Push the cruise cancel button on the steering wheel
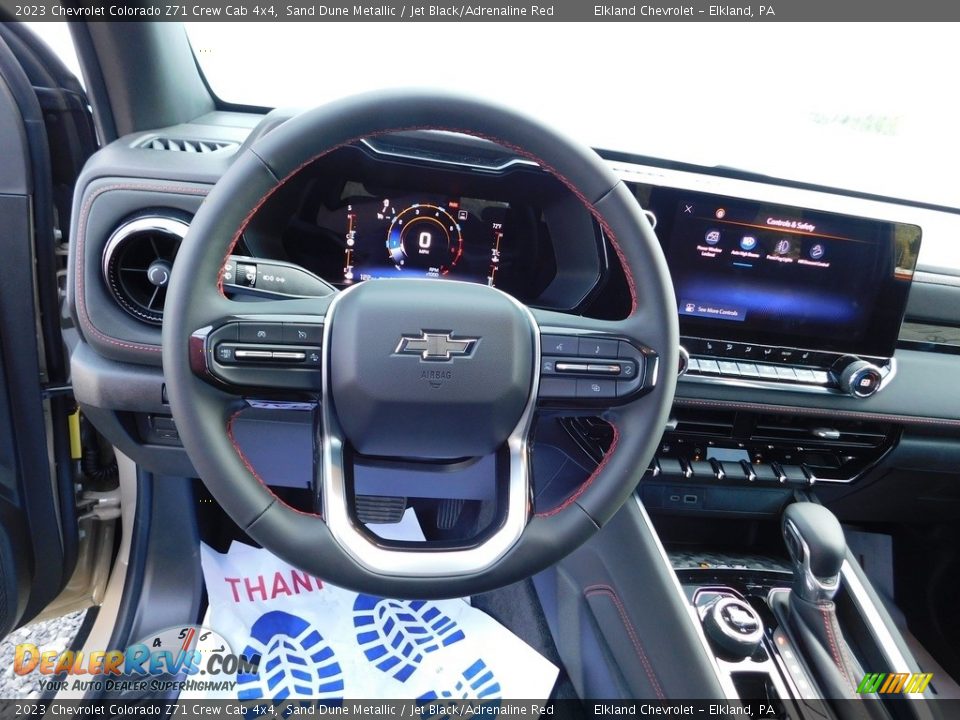 (302, 334)
